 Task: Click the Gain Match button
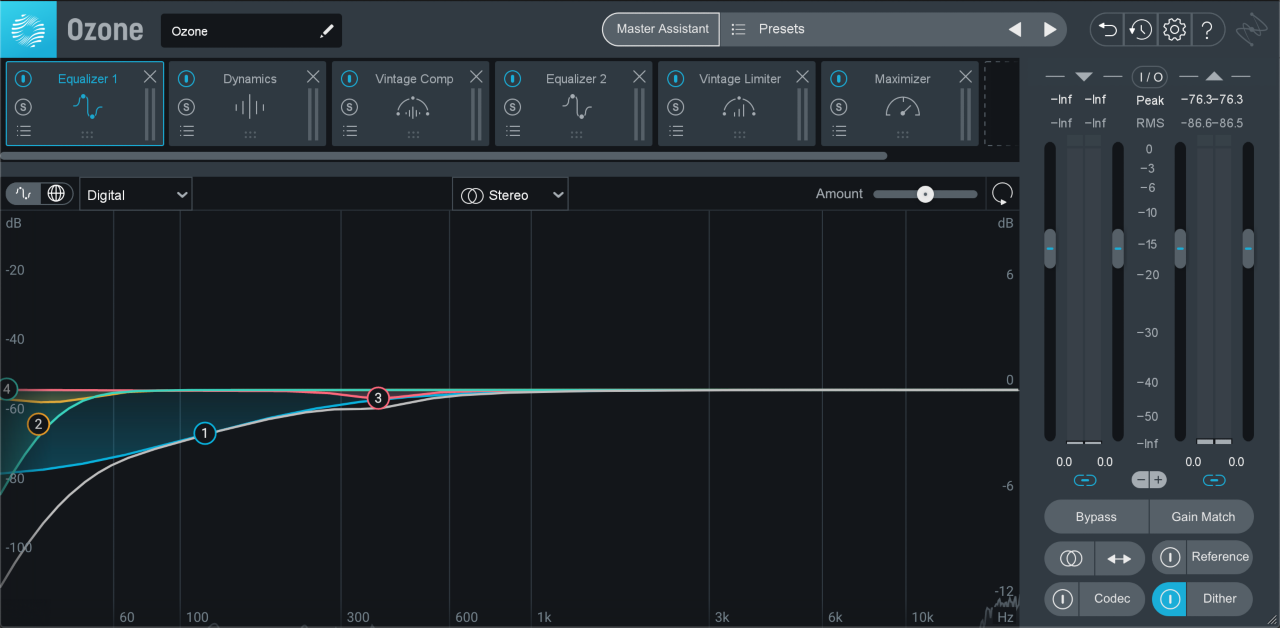(x=1203, y=517)
